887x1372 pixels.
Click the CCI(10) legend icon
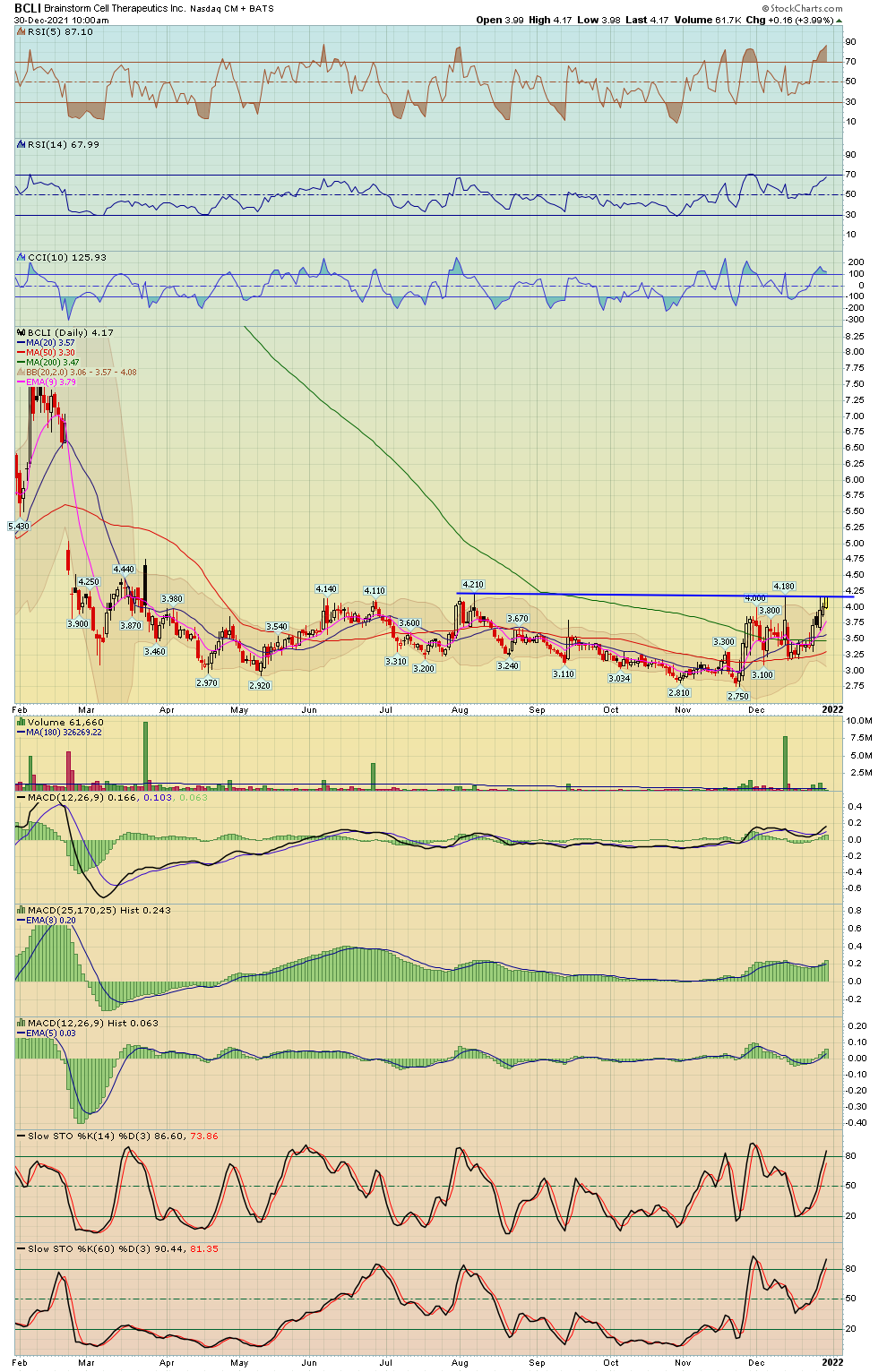pos(22,257)
